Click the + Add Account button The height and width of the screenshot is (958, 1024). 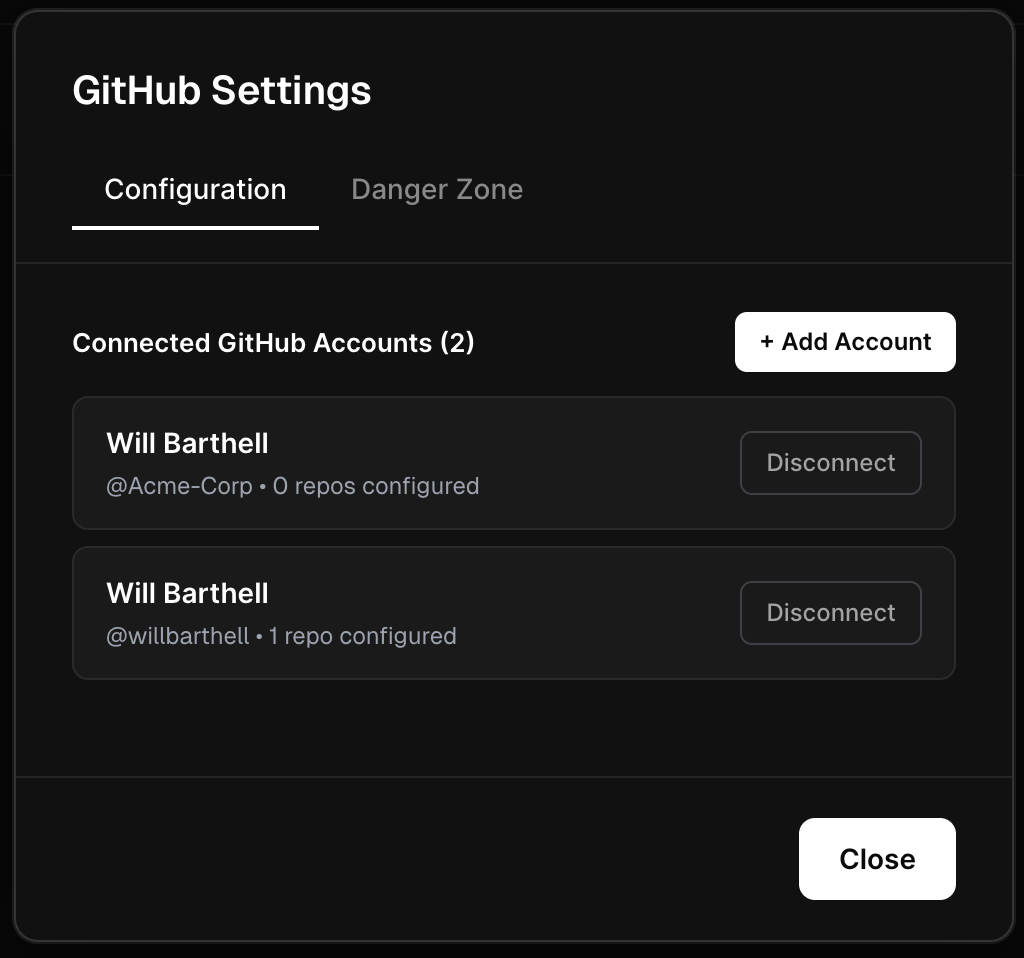coord(845,341)
